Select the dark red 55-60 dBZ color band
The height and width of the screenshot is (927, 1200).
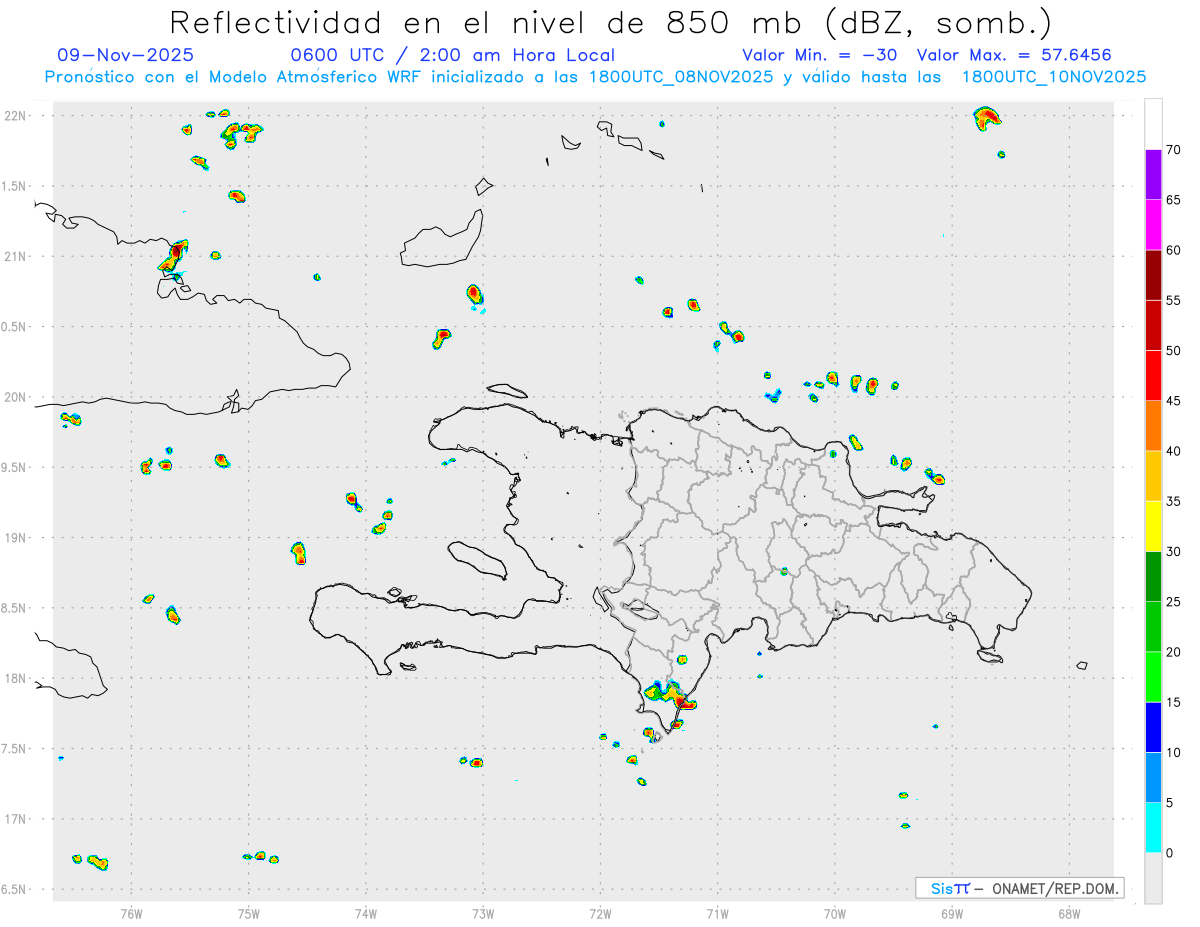pos(1153,275)
